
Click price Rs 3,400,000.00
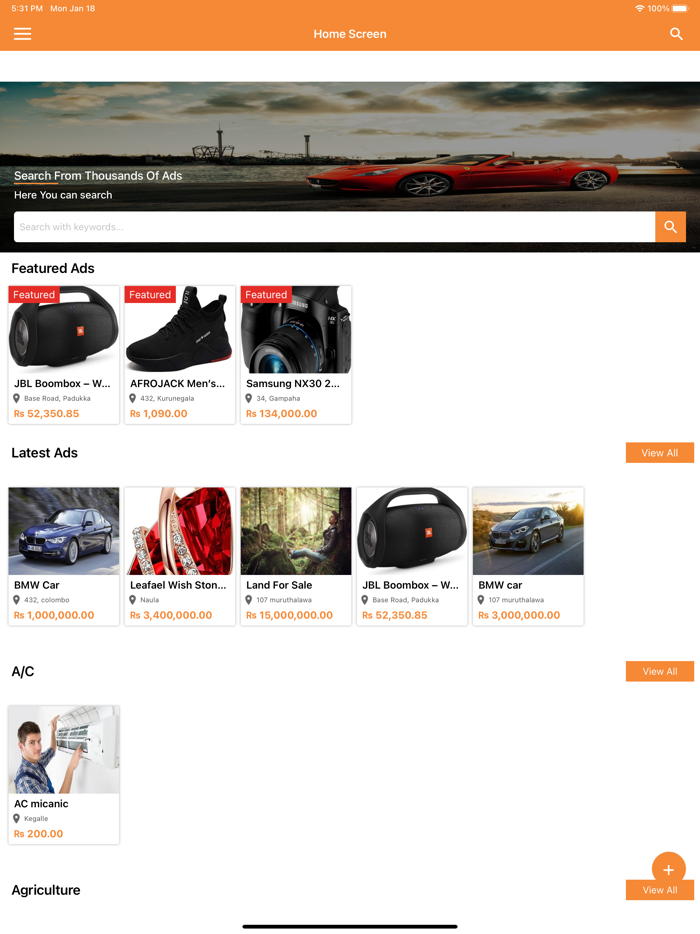pos(171,615)
